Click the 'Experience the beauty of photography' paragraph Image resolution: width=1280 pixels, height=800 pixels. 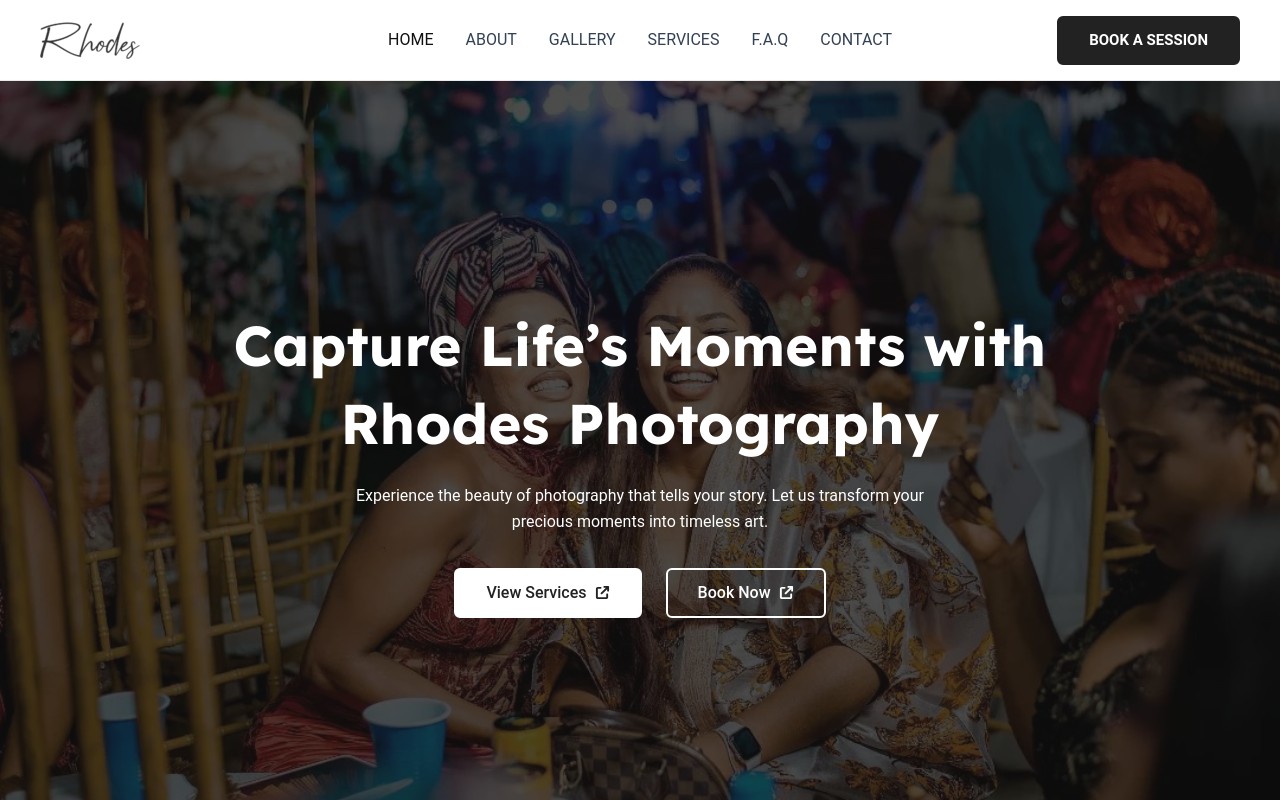640,508
